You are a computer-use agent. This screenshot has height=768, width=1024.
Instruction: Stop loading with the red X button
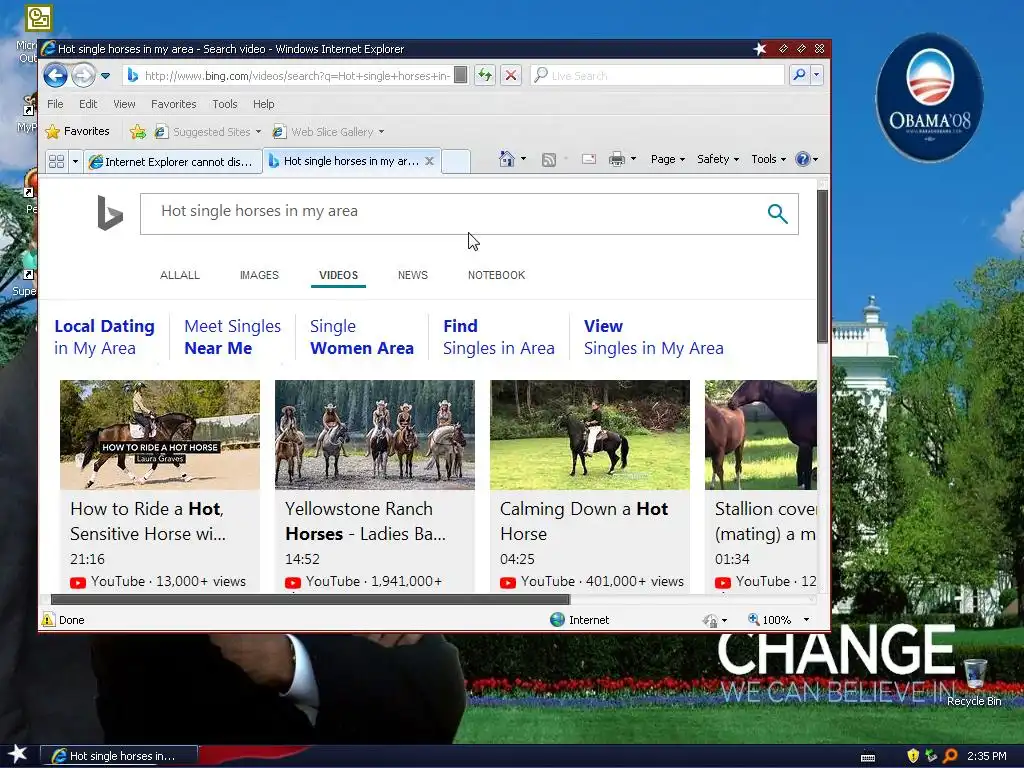(x=511, y=75)
